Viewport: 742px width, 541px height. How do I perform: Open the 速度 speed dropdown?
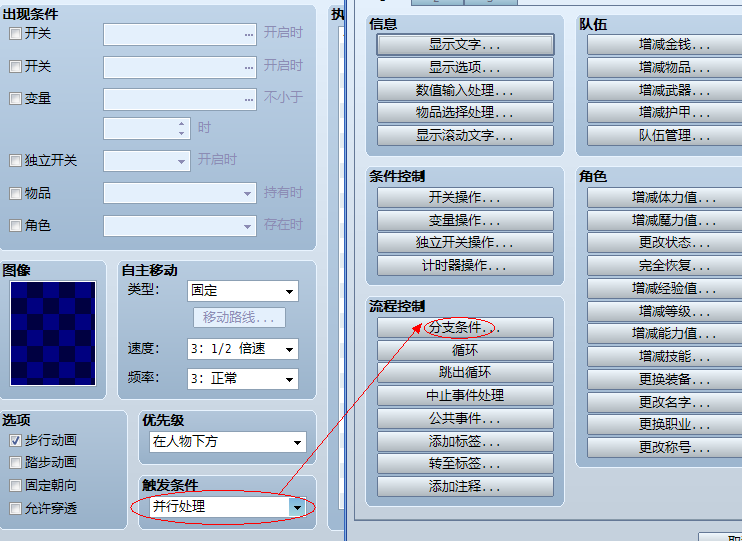pos(243,349)
